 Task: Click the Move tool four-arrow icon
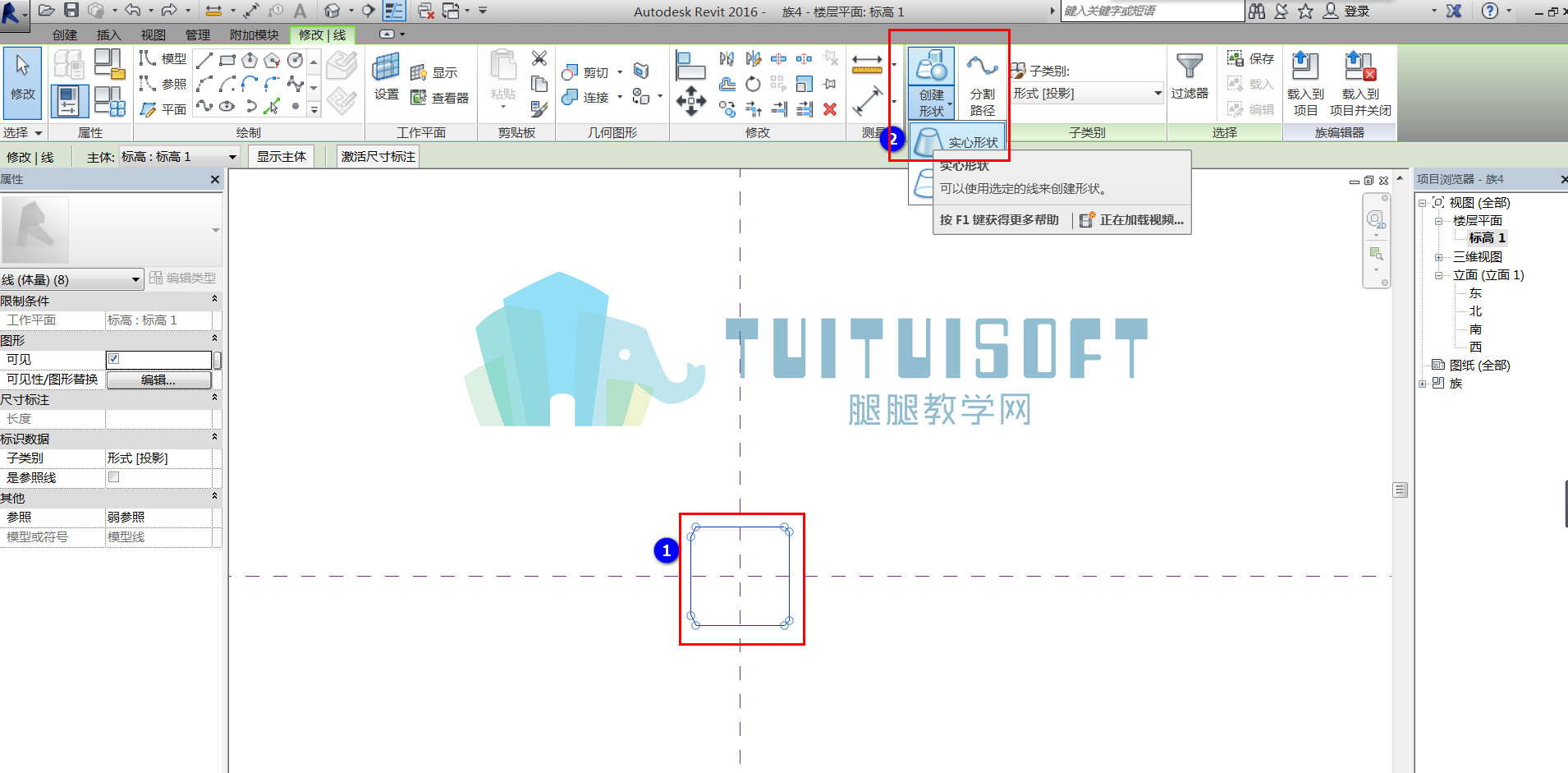690,102
